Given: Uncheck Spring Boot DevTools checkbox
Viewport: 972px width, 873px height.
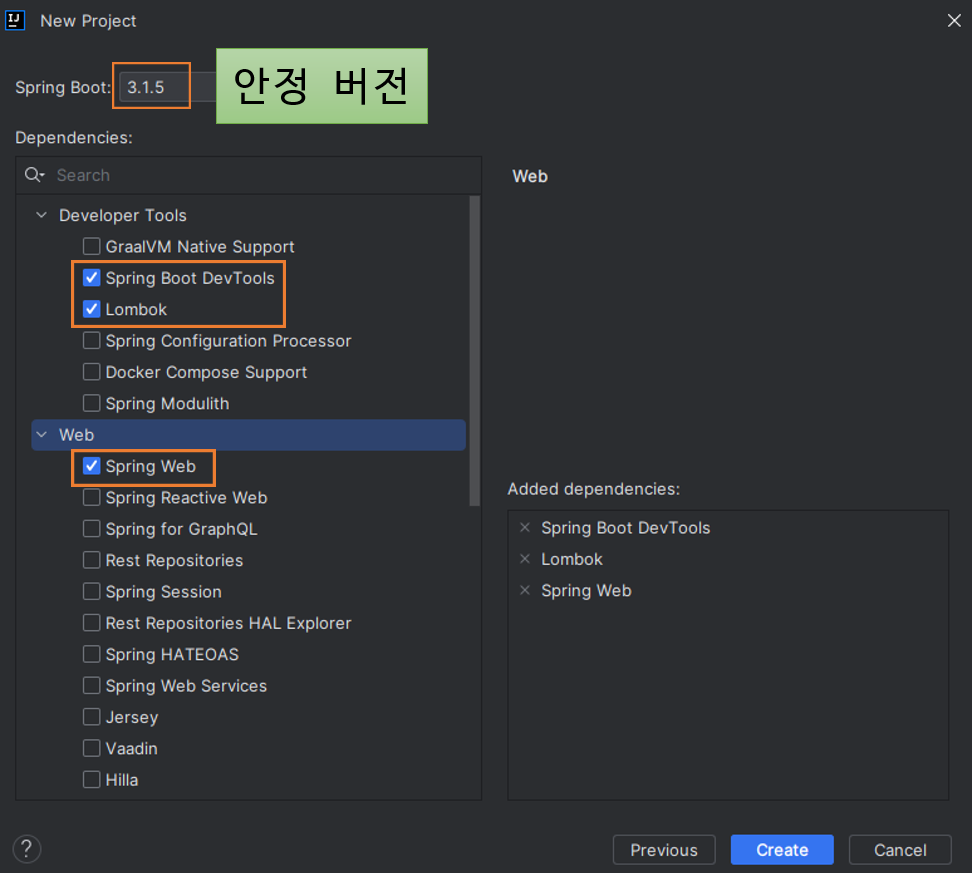Looking at the screenshot, I should (92, 278).
